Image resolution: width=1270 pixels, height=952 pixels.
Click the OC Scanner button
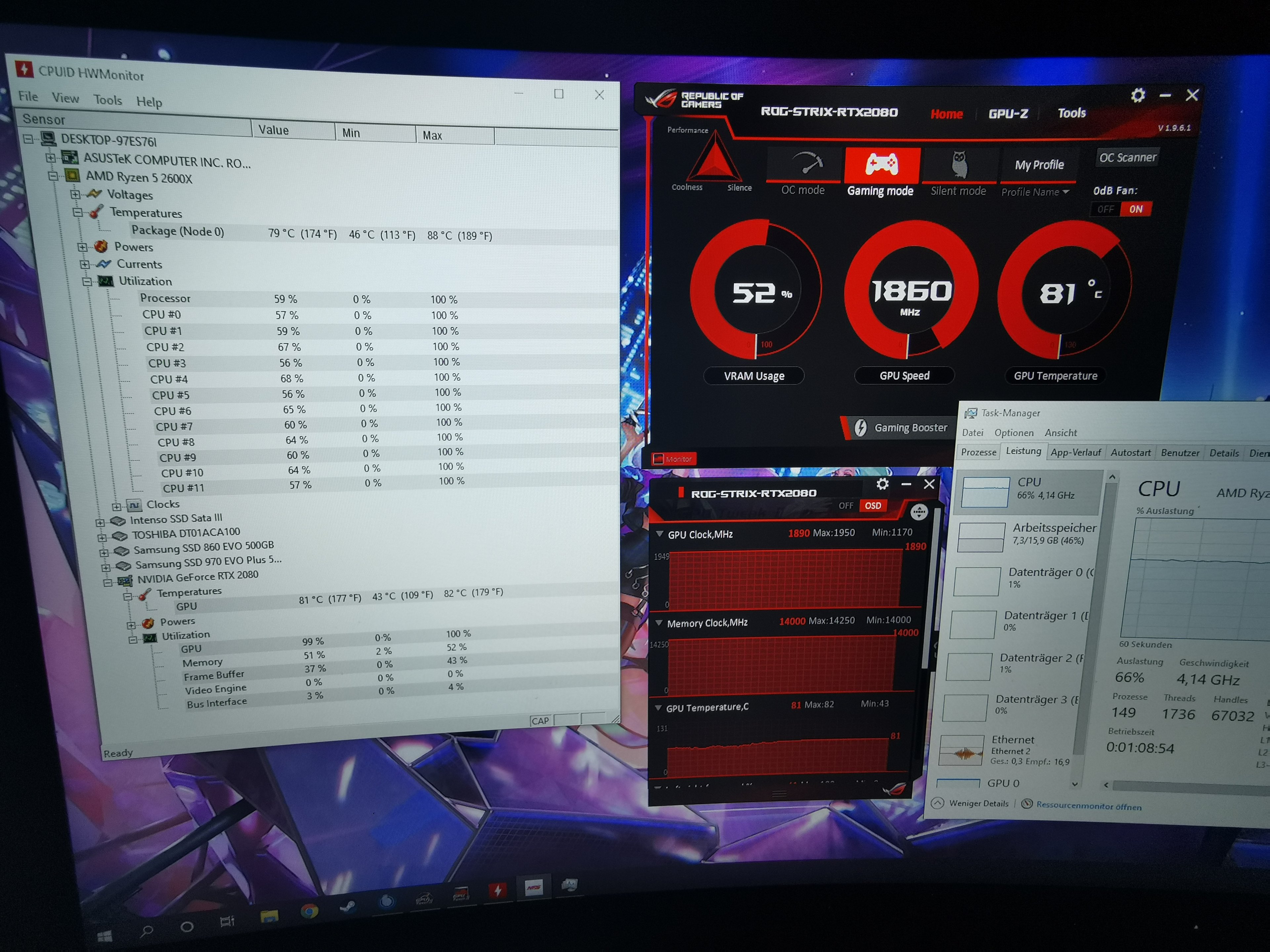pyautogui.click(x=1127, y=157)
